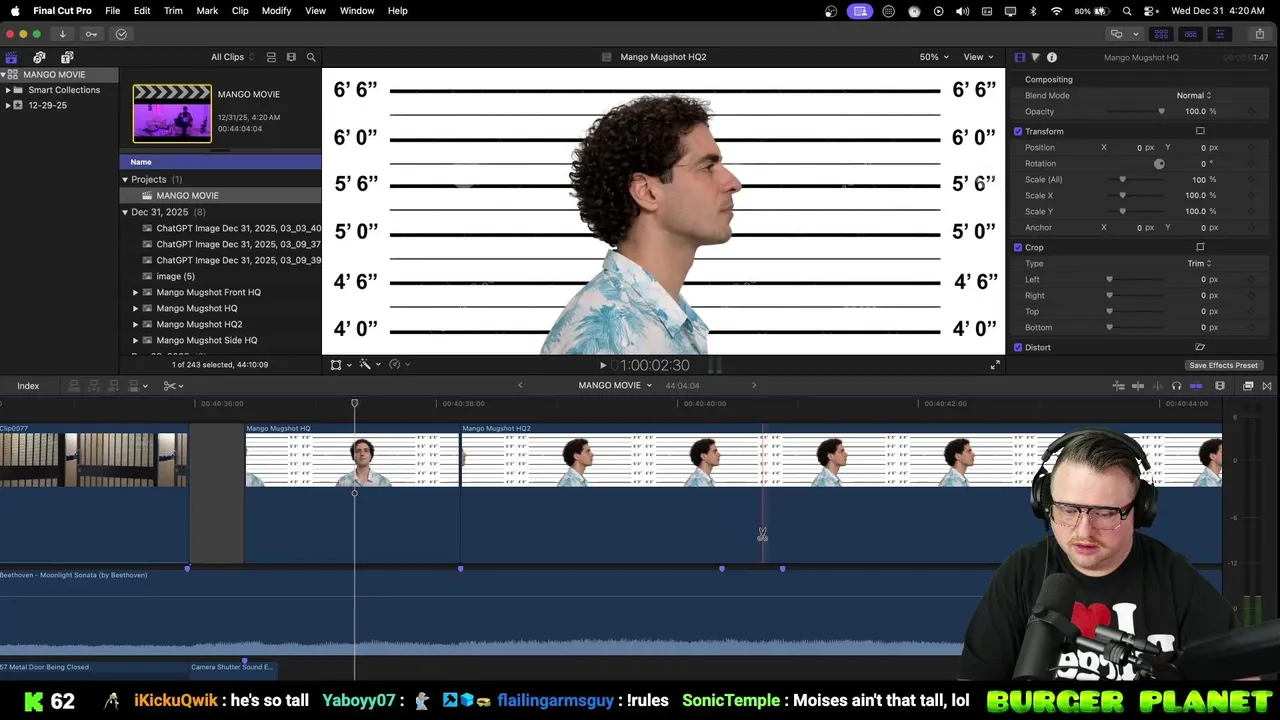Open the enhancements magic wand menu

pos(368,365)
